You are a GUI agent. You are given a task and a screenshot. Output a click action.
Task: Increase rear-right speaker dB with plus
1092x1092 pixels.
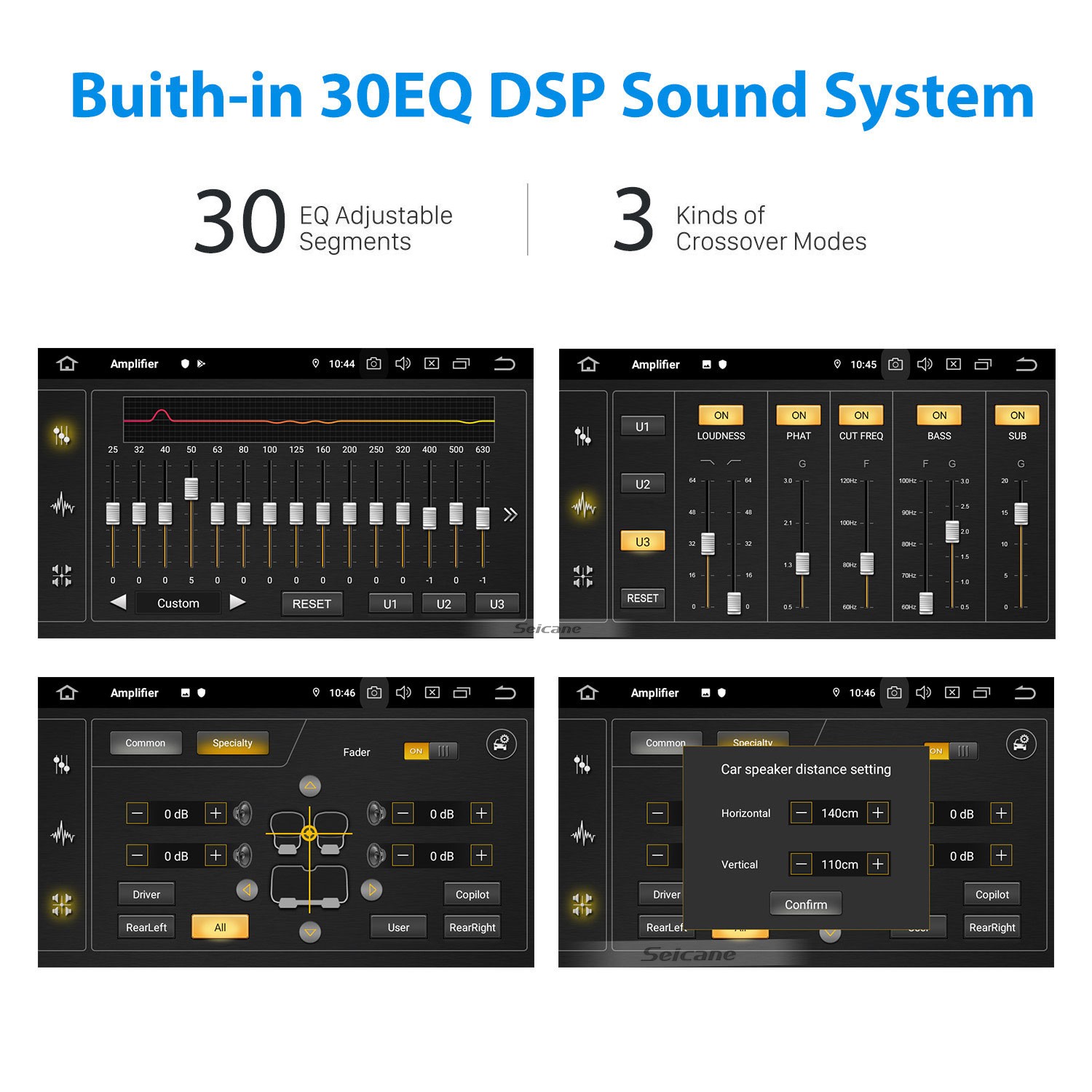481,855
